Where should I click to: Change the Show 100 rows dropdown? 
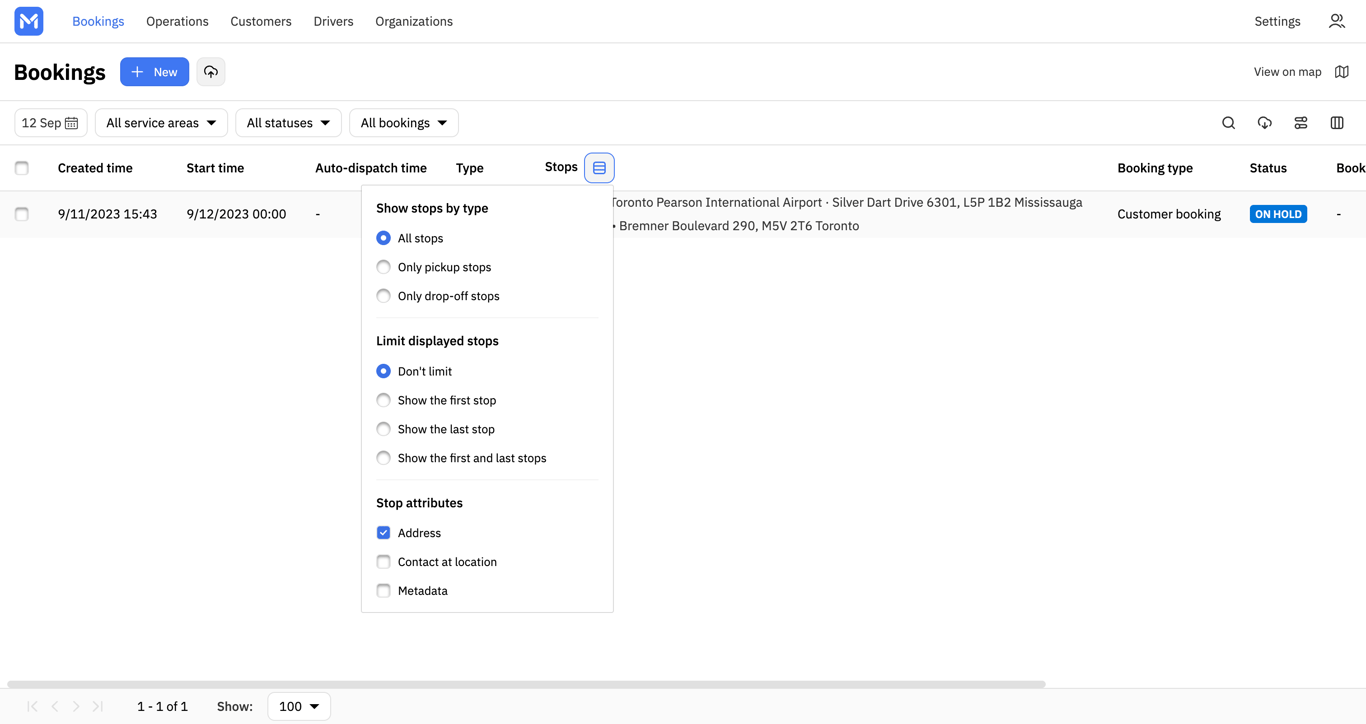299,706
